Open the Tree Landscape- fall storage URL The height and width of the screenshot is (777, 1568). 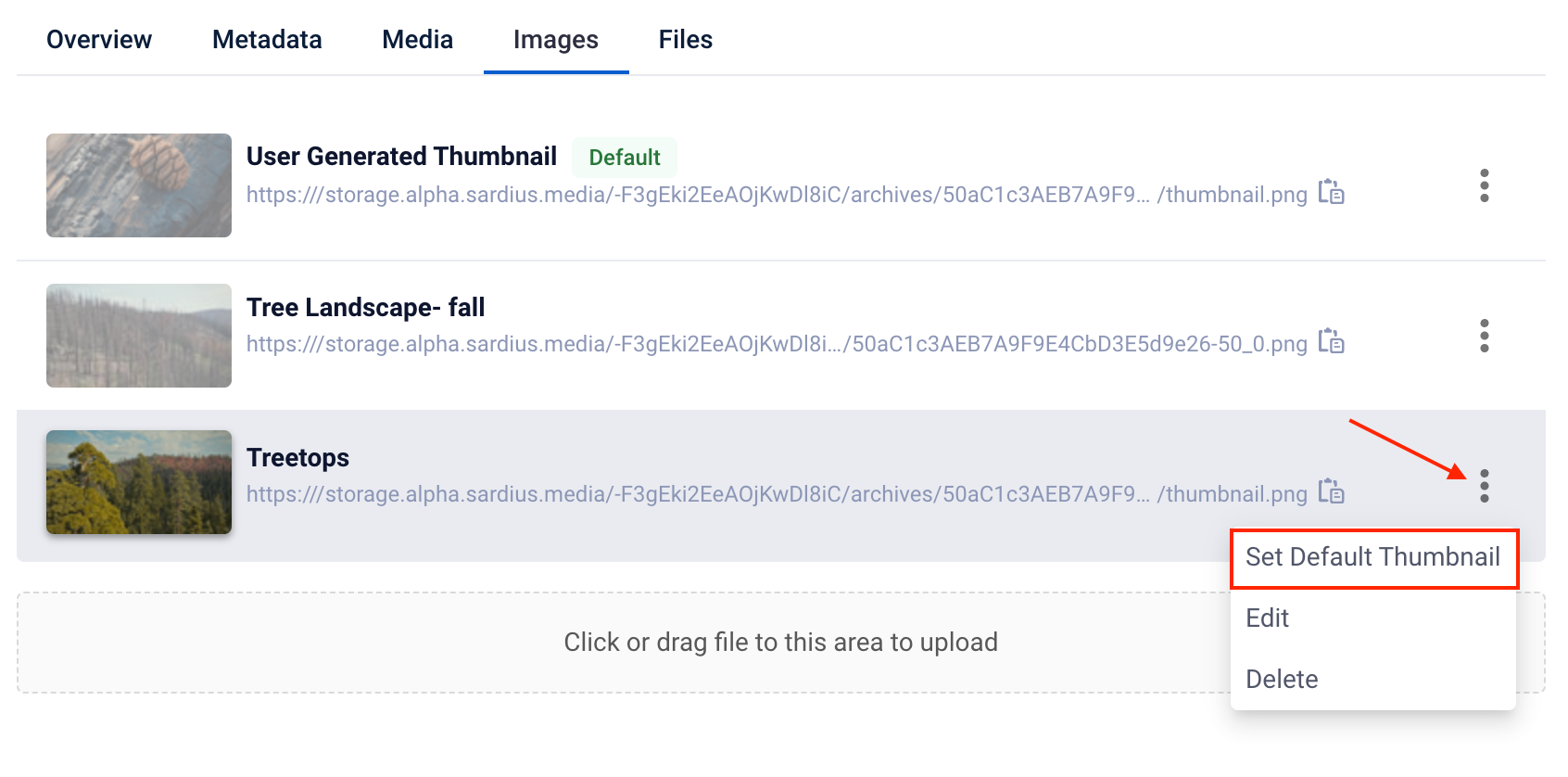(777, 344)
